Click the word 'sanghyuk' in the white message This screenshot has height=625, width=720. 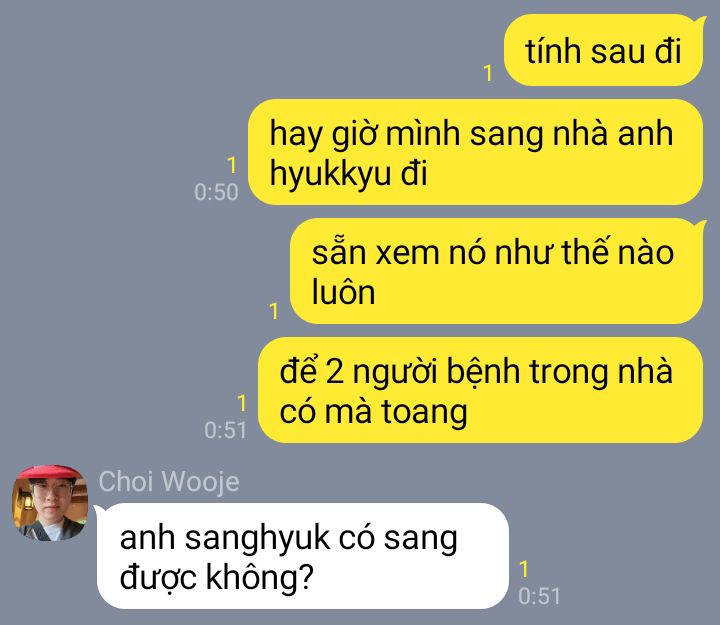(258, 539)
